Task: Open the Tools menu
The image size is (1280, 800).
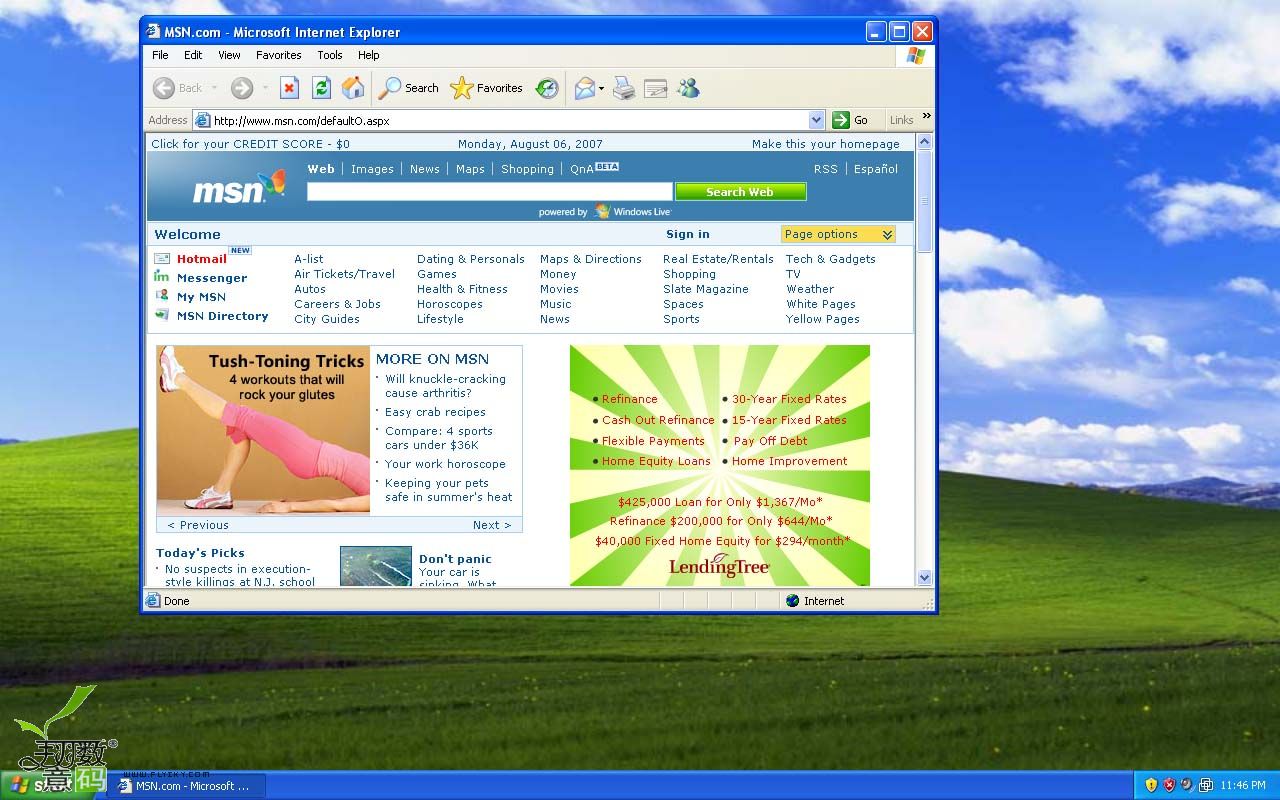Action: coord(330,55)
